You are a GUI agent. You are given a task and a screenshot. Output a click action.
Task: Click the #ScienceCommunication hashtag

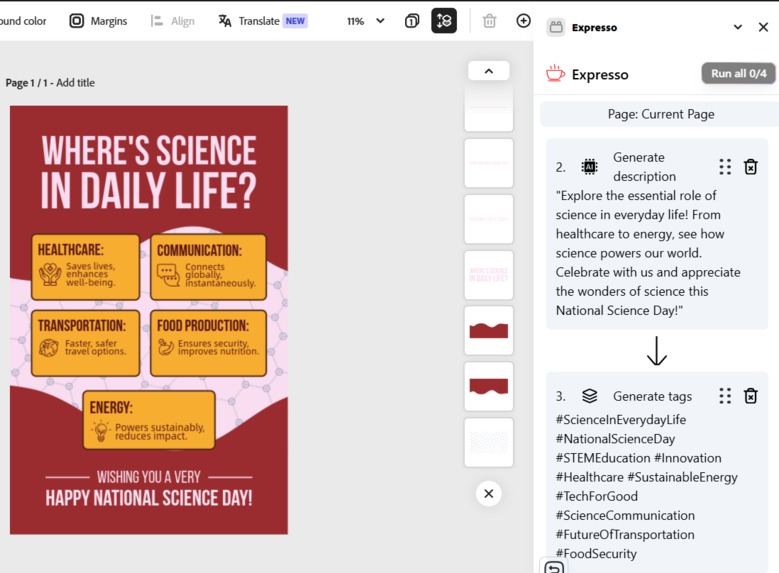[x=625, y=515]
